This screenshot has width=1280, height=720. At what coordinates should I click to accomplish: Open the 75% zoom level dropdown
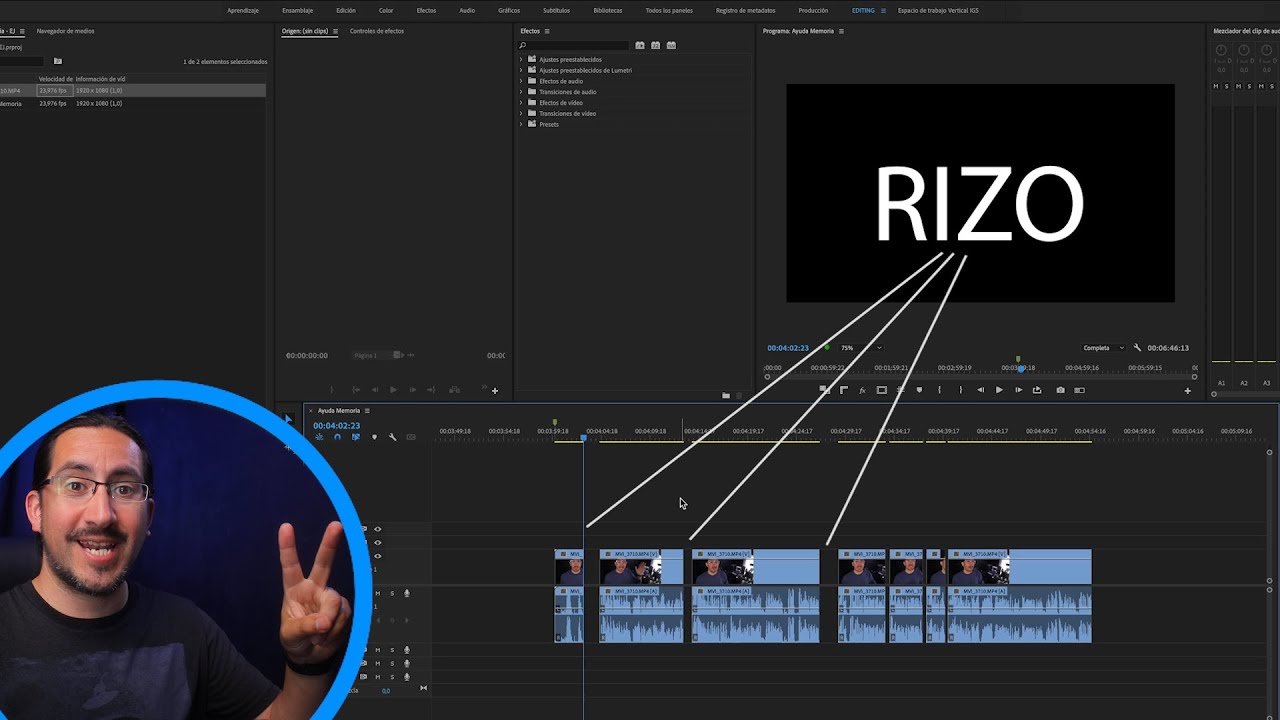861,348
